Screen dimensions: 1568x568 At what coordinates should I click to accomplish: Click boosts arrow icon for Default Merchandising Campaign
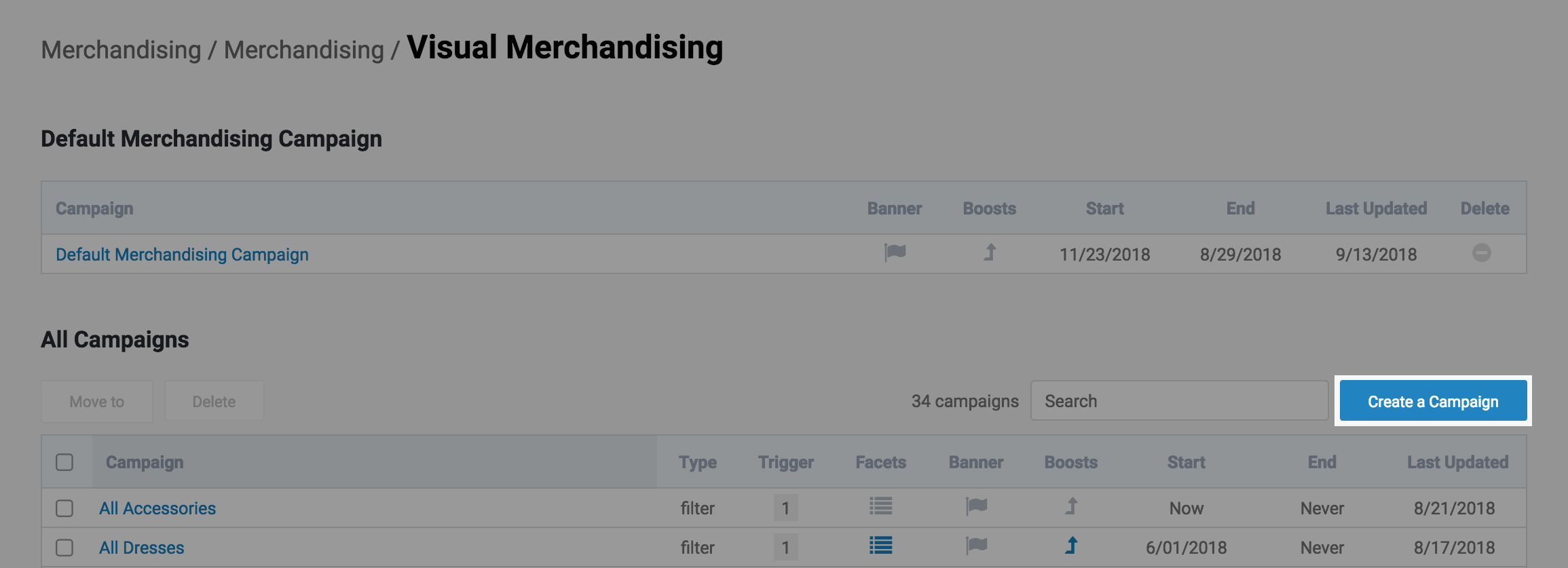(x=990, y=253)
